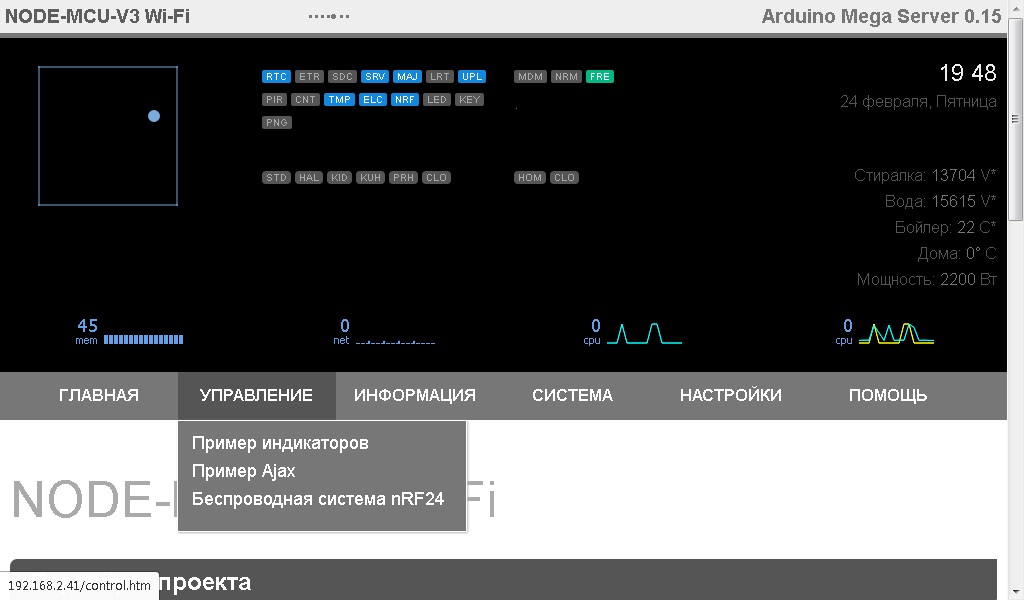Click the RTC status badge
This screenshot has width=1024, height=600.
click(x=276, y=76)
